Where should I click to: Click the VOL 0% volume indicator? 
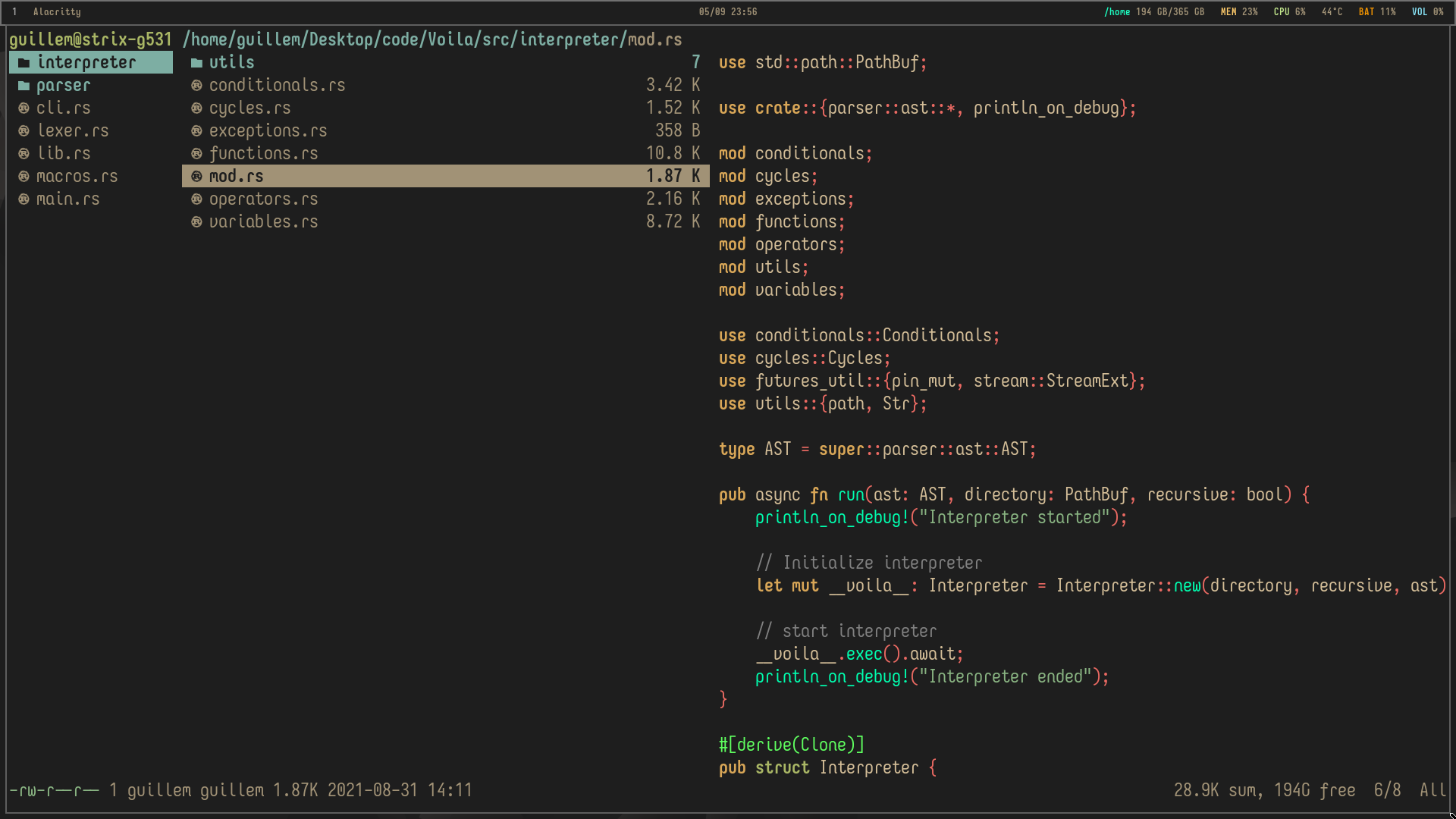tap(1427, 12)
